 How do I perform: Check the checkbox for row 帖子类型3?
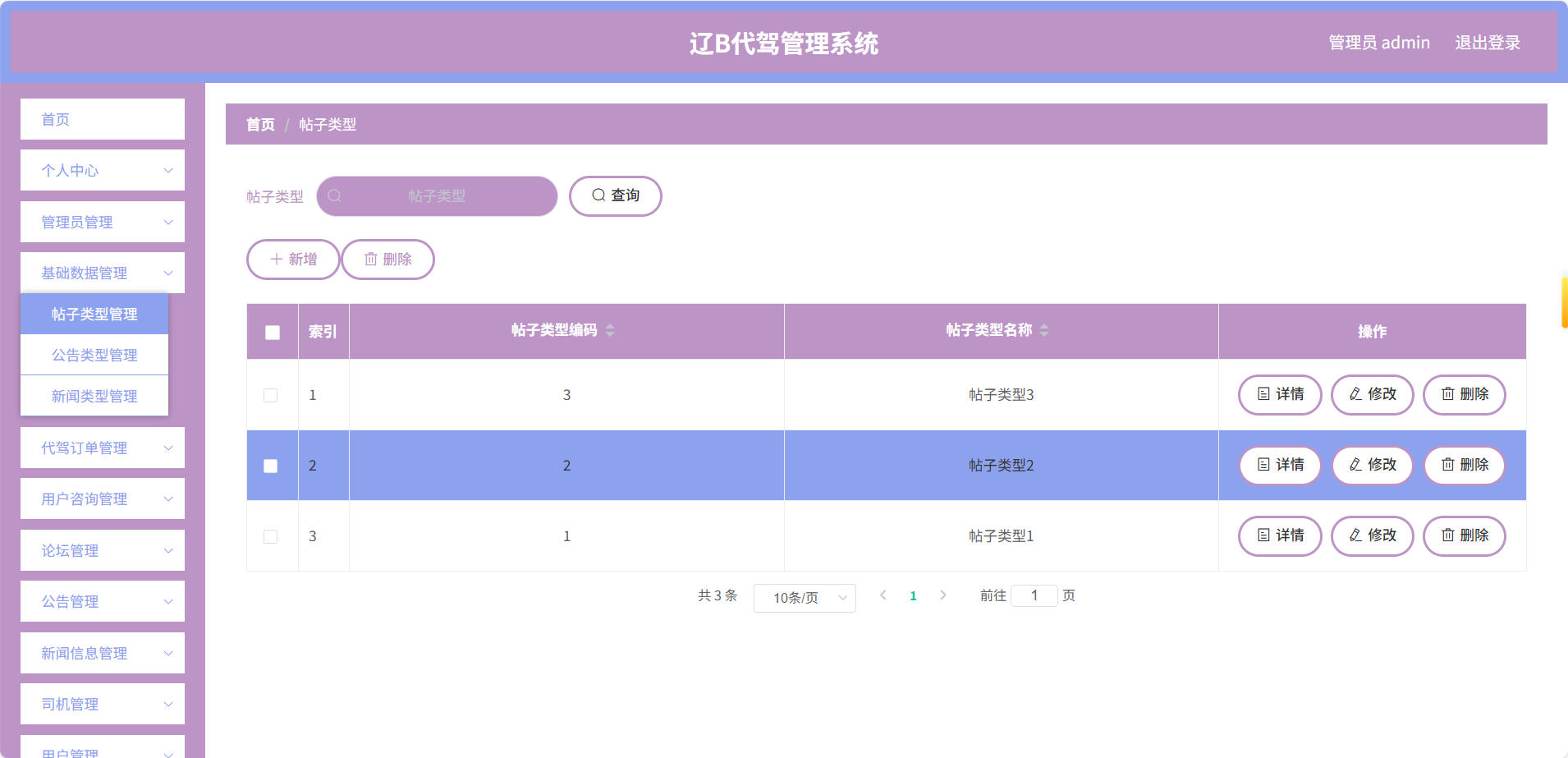(270, 395)
